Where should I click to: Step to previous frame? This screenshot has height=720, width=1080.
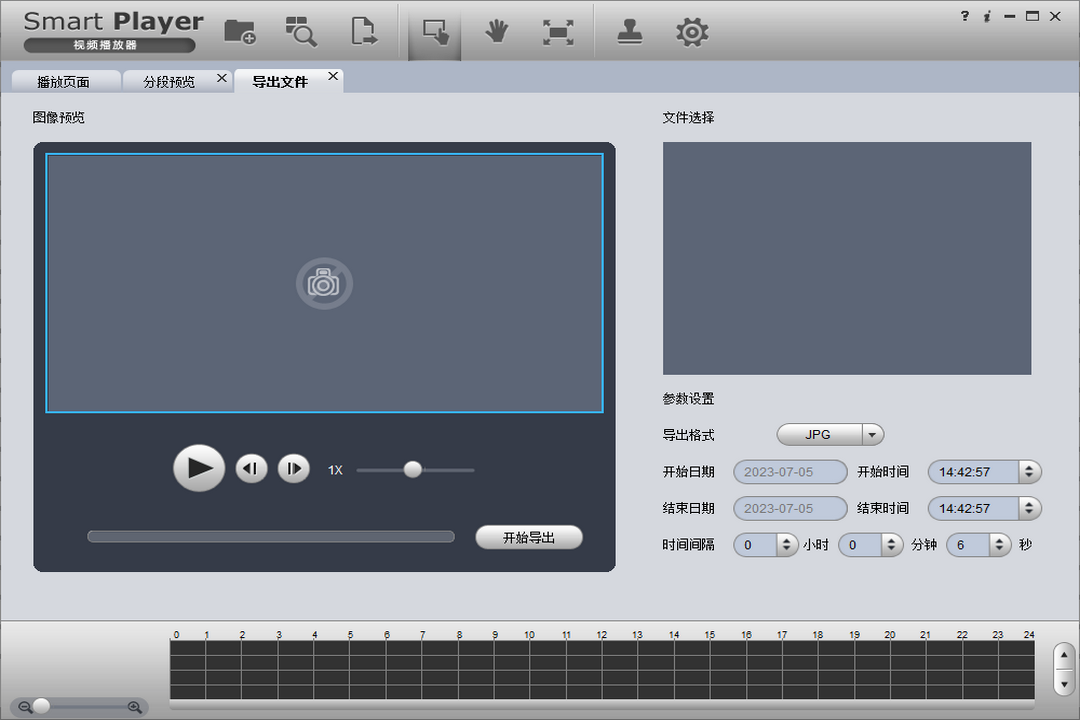251,468
